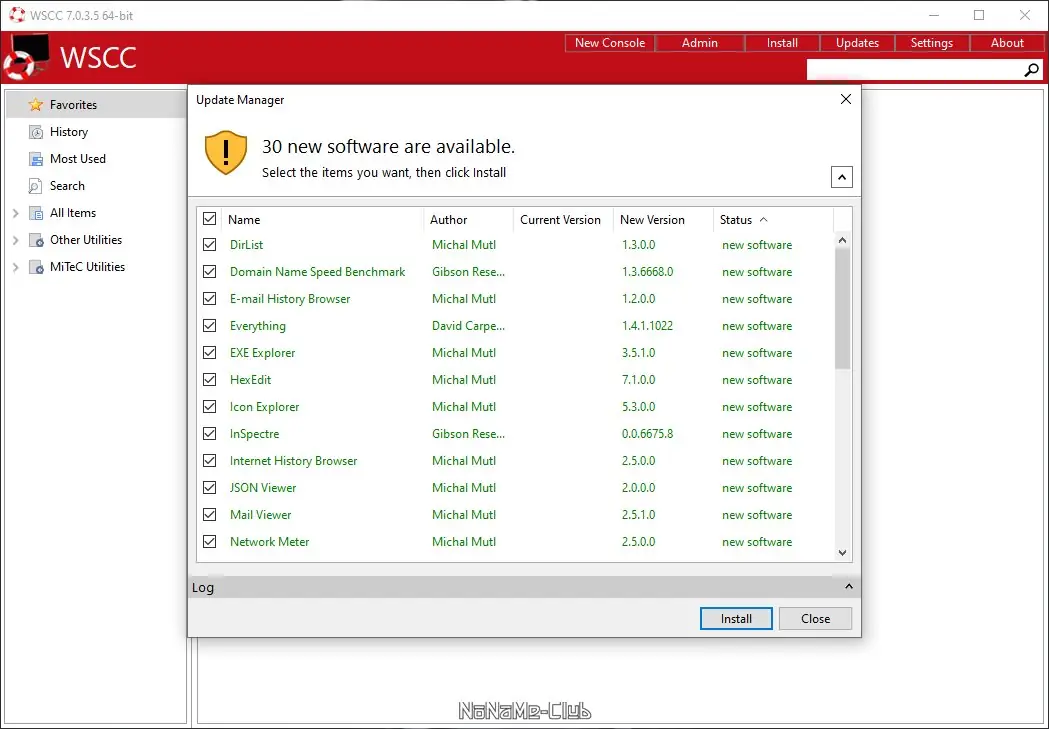This screenshot has height=729, width=1049.
Task: Click the WSCC lifebuoy logo
Action: click(25, 58)
